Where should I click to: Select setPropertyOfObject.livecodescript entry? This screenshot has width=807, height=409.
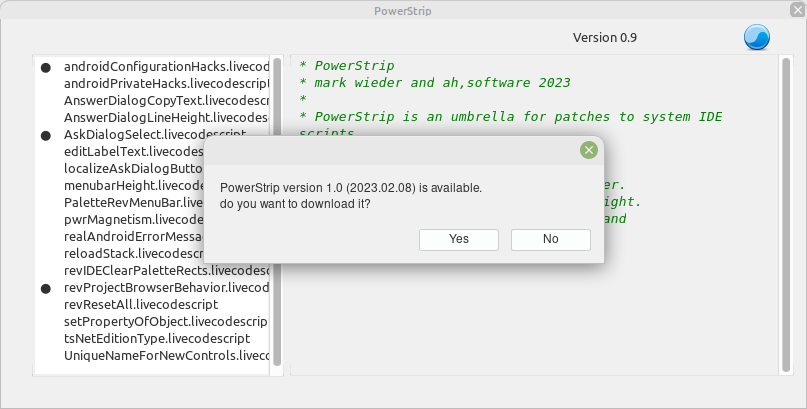tap(165, 322)
